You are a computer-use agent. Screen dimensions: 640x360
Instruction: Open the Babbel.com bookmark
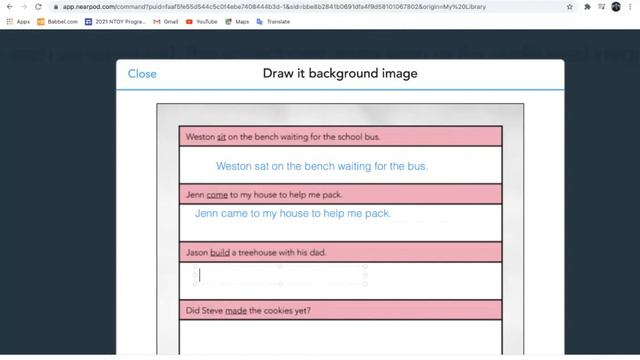click(58, 22)
